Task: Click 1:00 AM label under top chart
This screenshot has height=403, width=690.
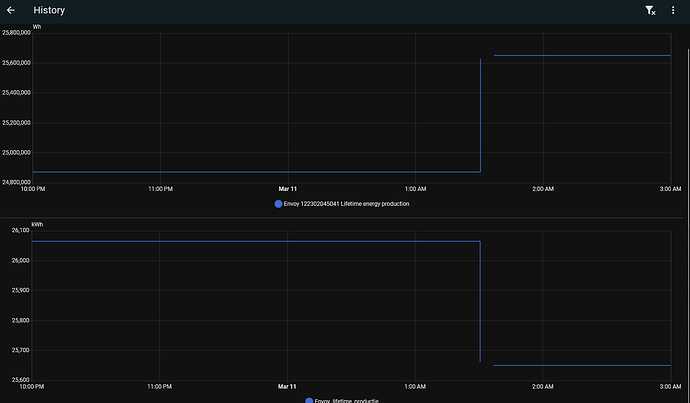Action: coord(415,189)
